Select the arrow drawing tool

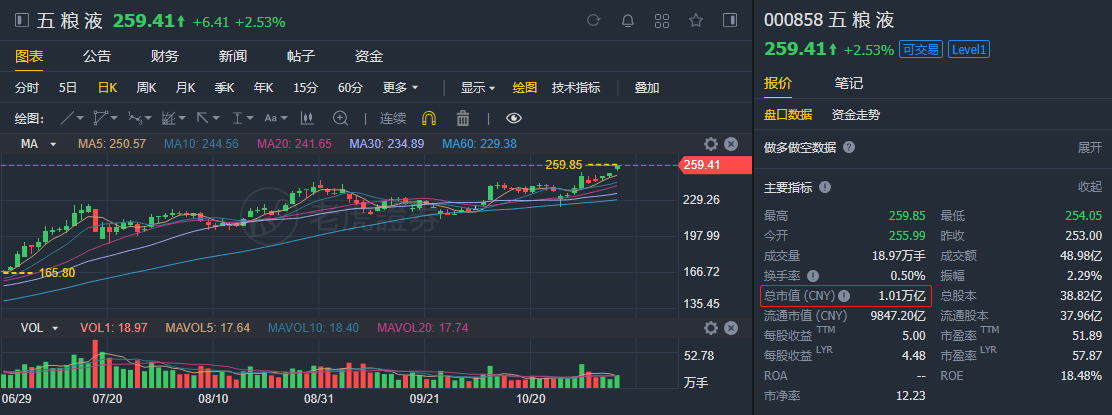tap(202, 118)
